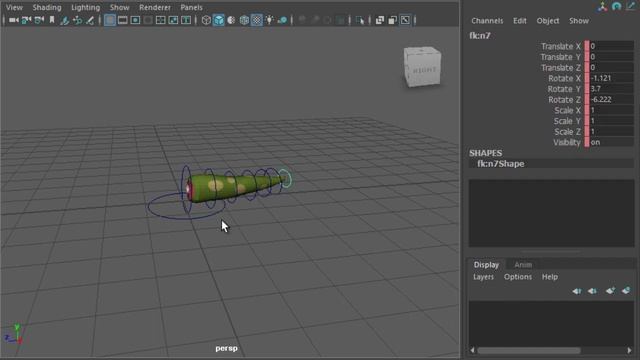
Task: Click Use Default Material icon
Action: click(231, 20)
